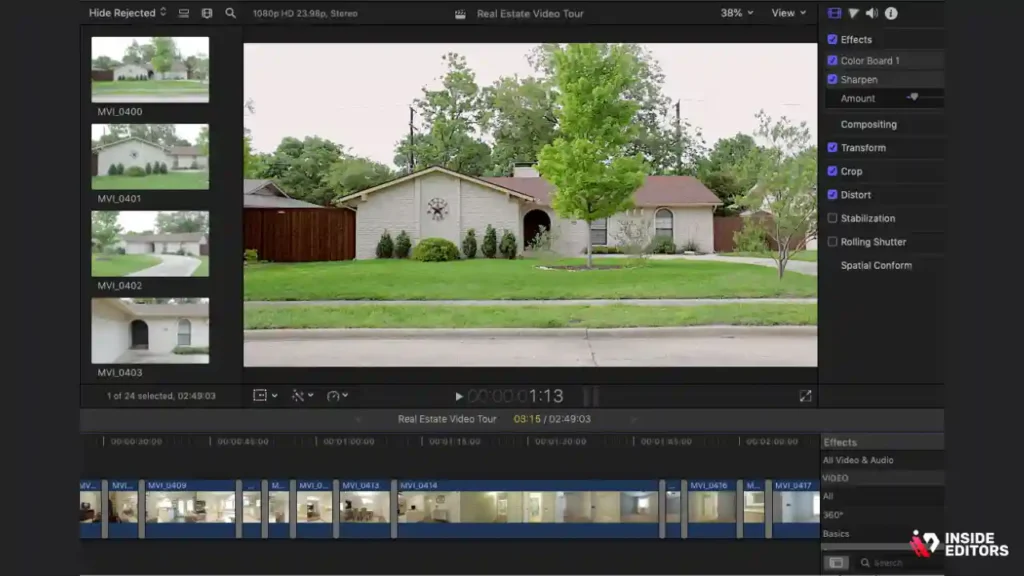Enable the Stabilization checkbox
The height and width of the screenshot is (576, 1024).
(x=832, y=218)
